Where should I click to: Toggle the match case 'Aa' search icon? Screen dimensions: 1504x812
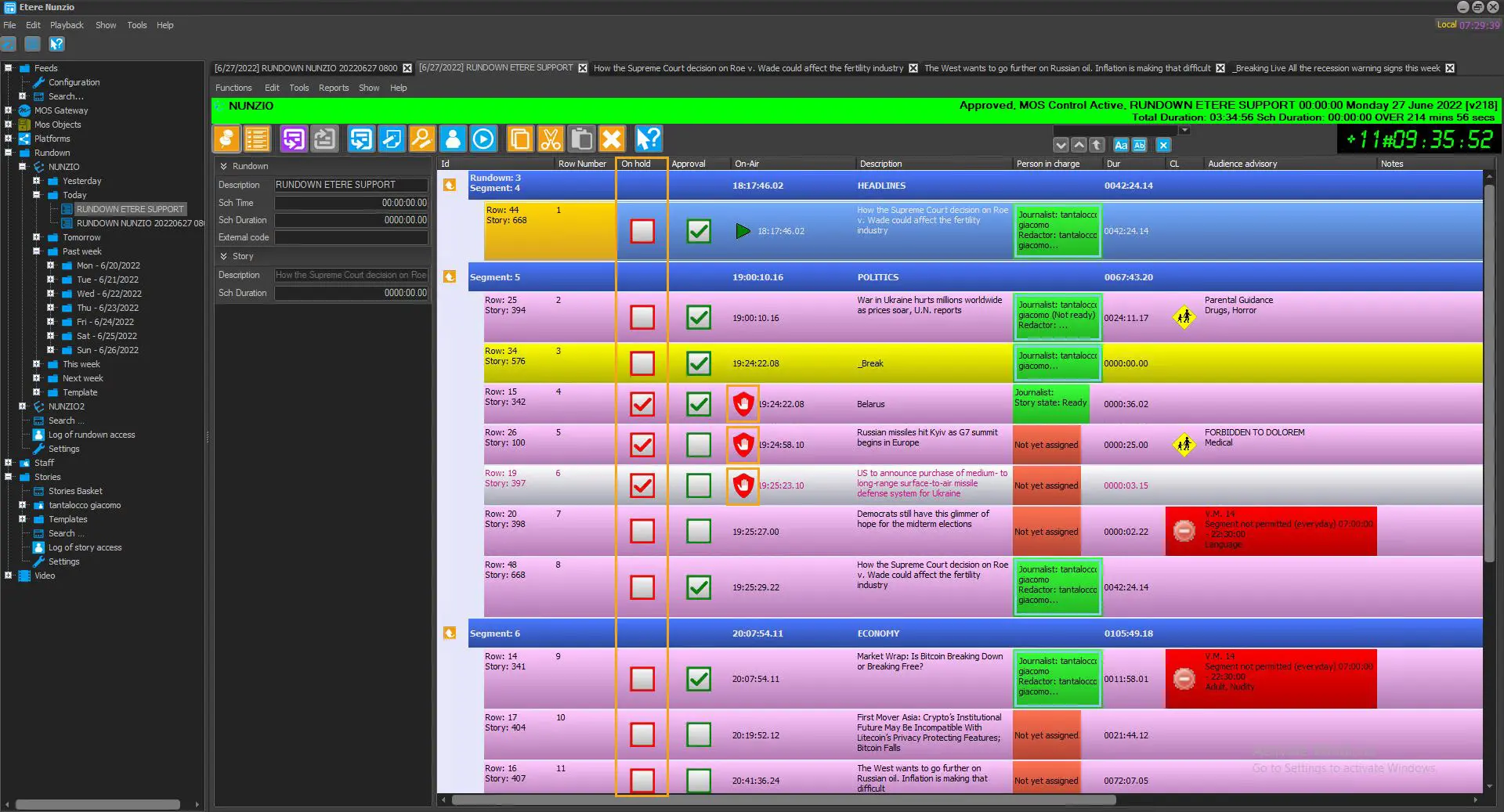point(1120,145)
